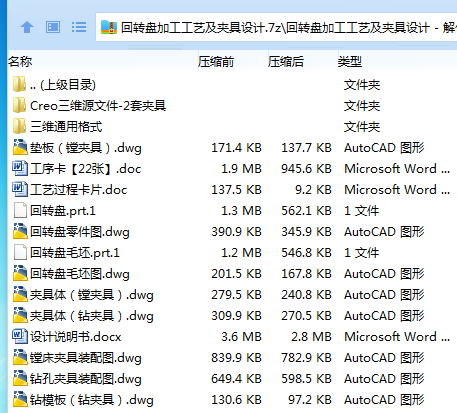Select file name 垫板（镗夹具）.dwg
This screenshot has width=457, height=413.
(86, 148)
